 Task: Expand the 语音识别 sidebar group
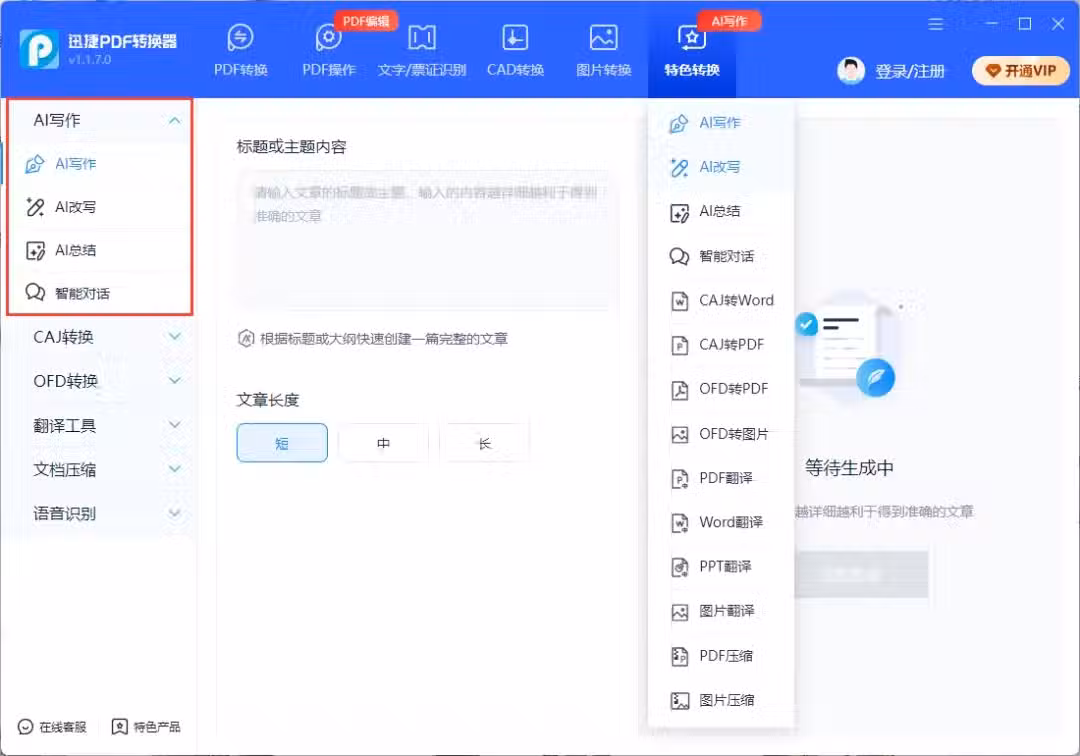coord(99,513)
